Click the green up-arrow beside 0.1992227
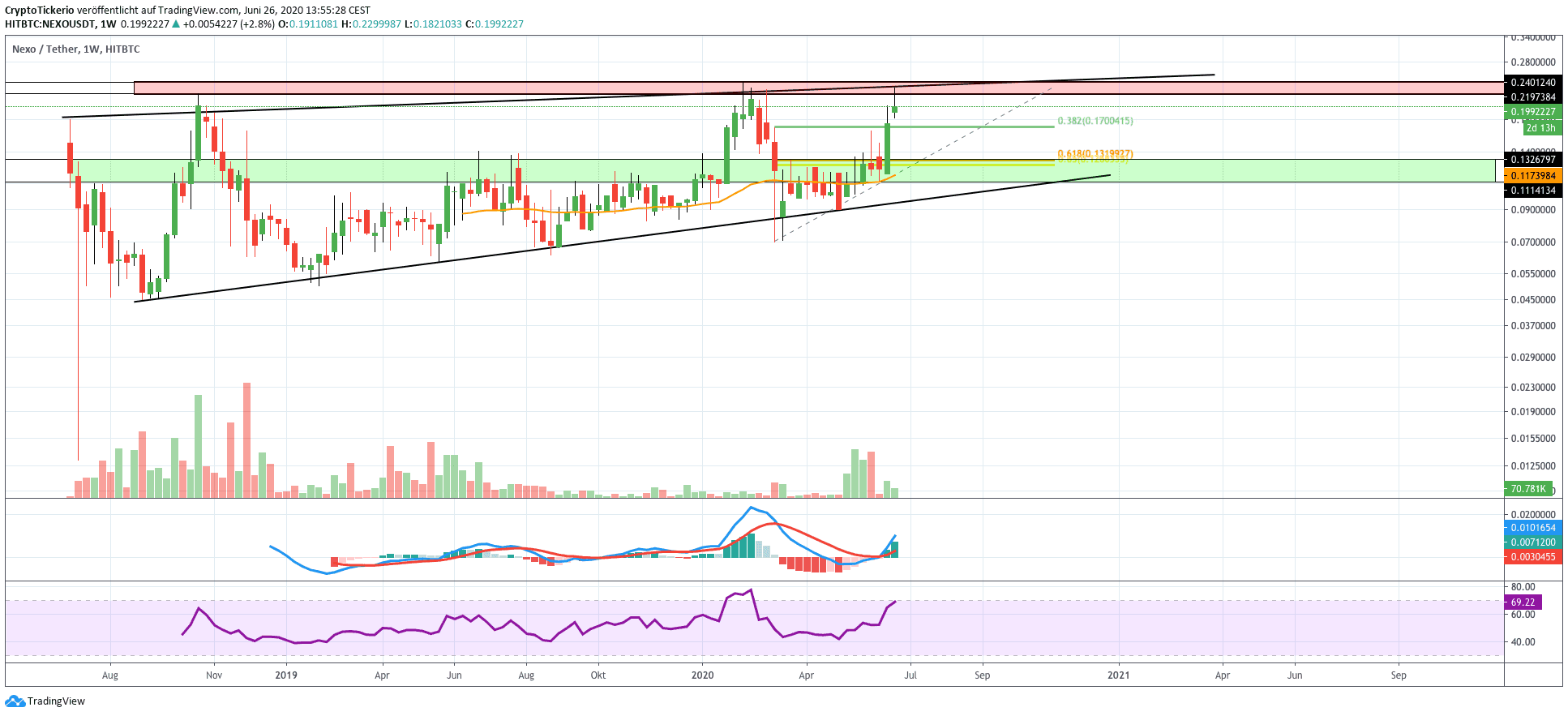1568x716 pixels. 176,24
